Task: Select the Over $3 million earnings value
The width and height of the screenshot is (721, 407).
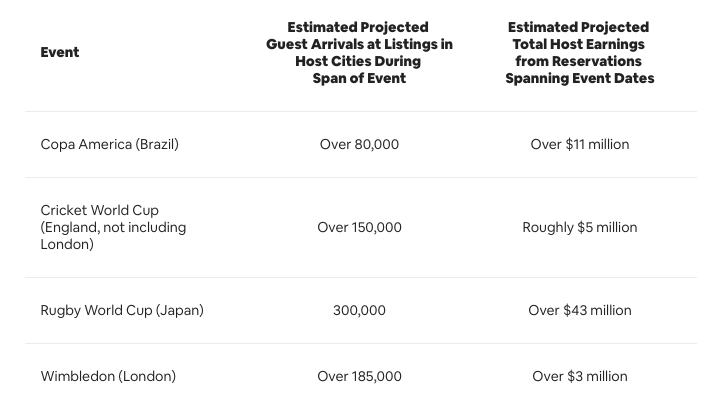Action: pyautogui.click(x=580, y=376)
